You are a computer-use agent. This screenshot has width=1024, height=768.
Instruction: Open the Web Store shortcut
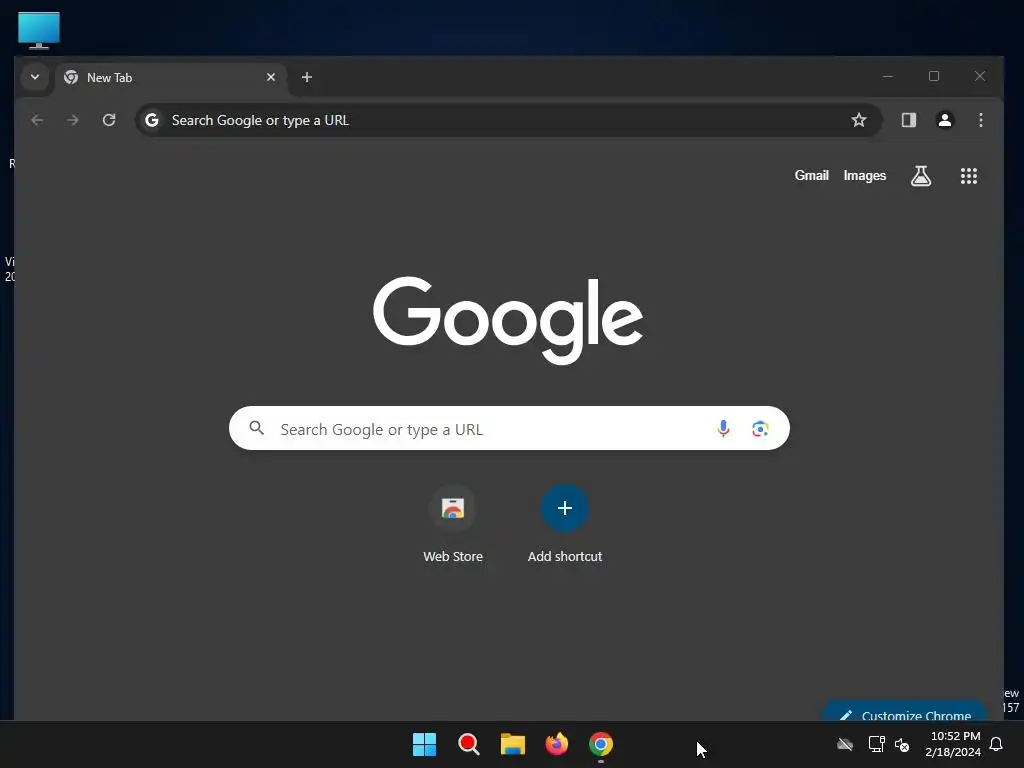[453, 525]
